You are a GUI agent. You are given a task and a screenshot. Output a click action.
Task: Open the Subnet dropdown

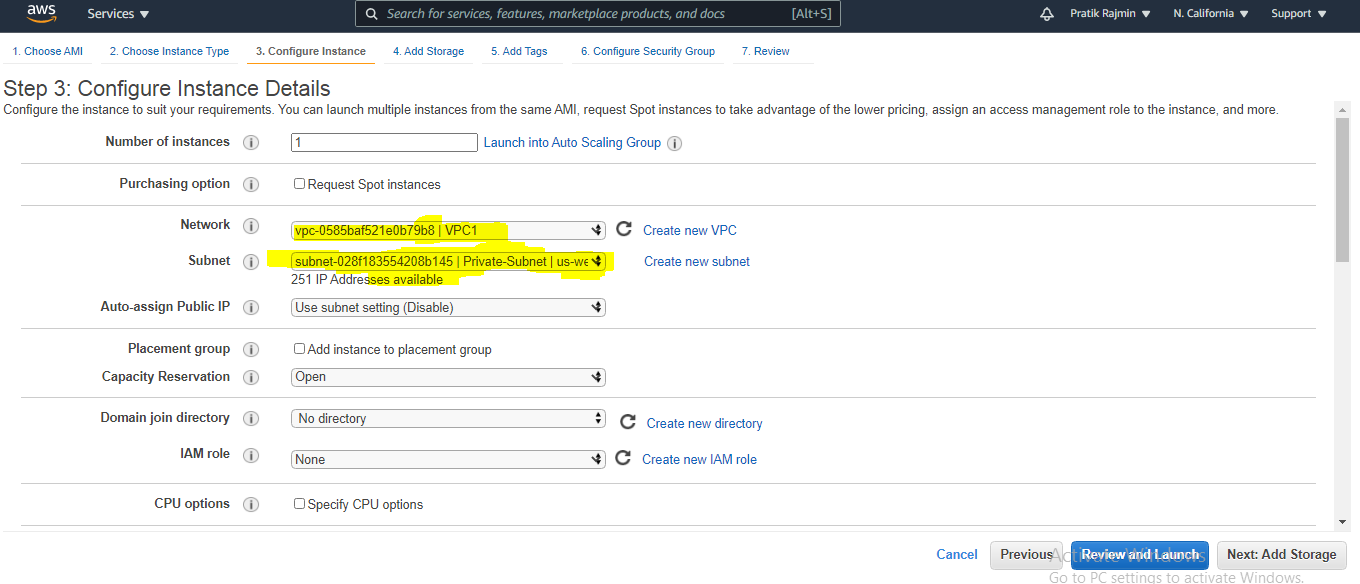pyautogui.click(x=448, y=262)
